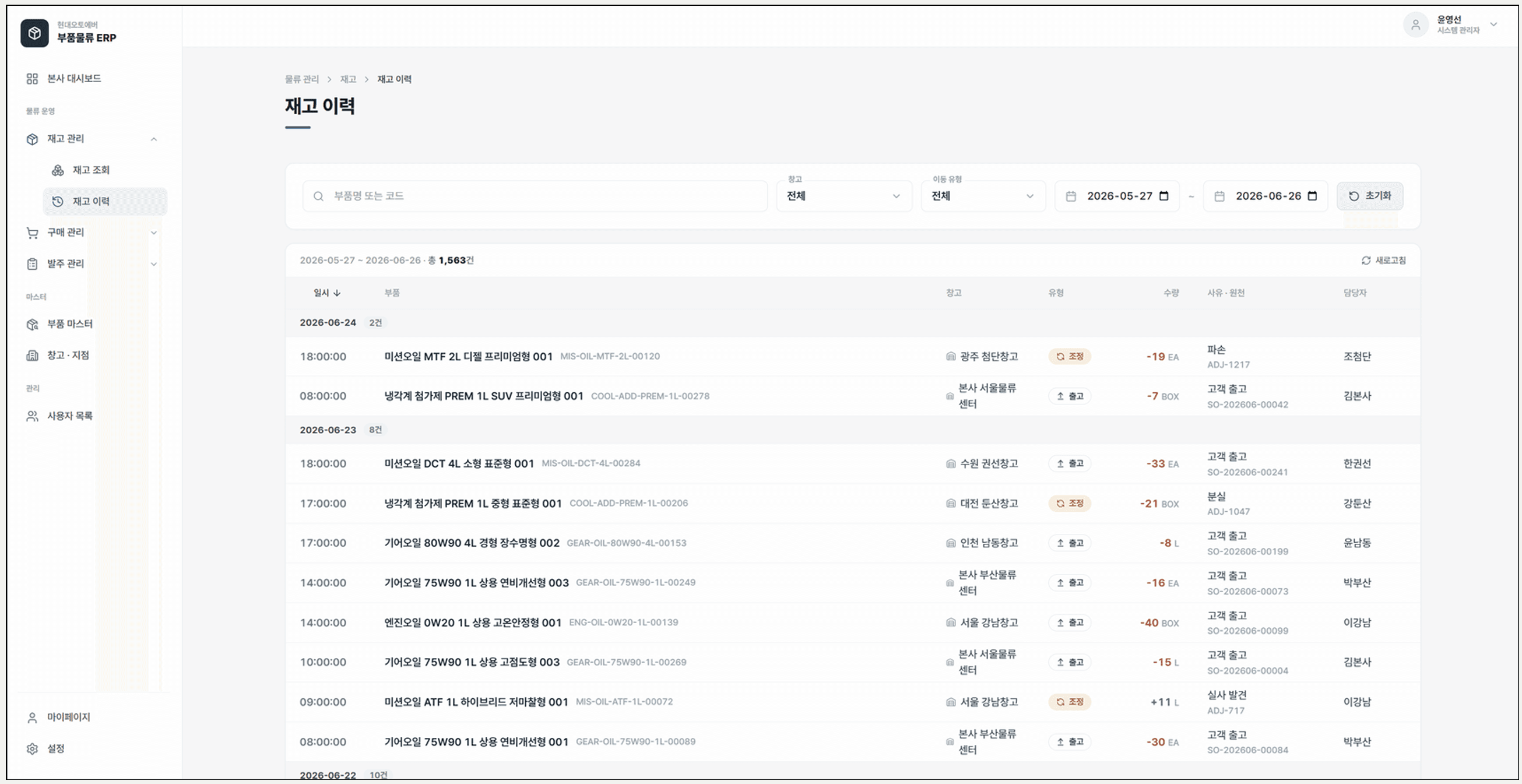This screenshot has width=1522, height=784.
Task: Click the 조정 badge for ADJ-1047
Action: click(x=1070, y=504)
